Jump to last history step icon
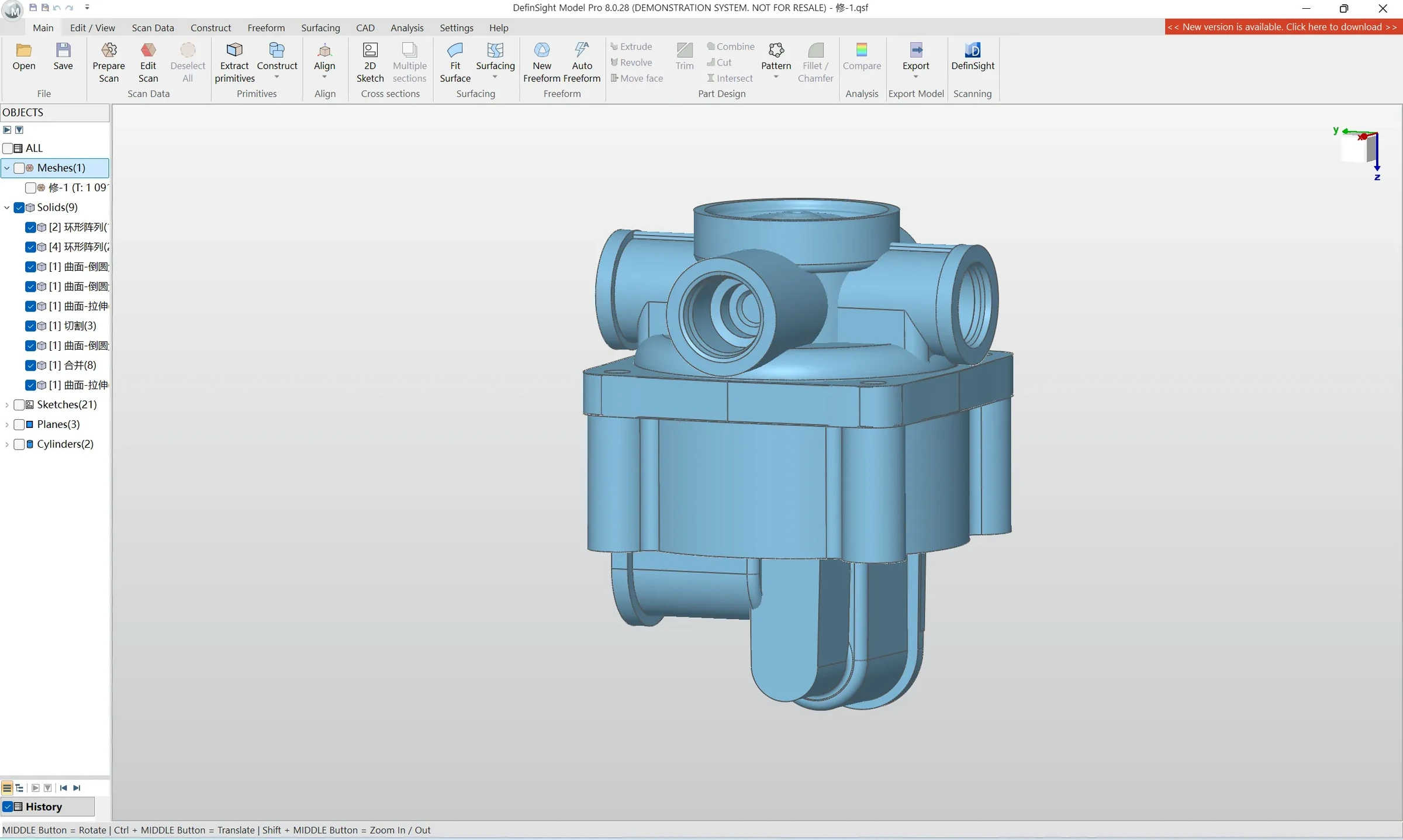The height and width of the screenshot is (840, 1403). coord(77,788)
